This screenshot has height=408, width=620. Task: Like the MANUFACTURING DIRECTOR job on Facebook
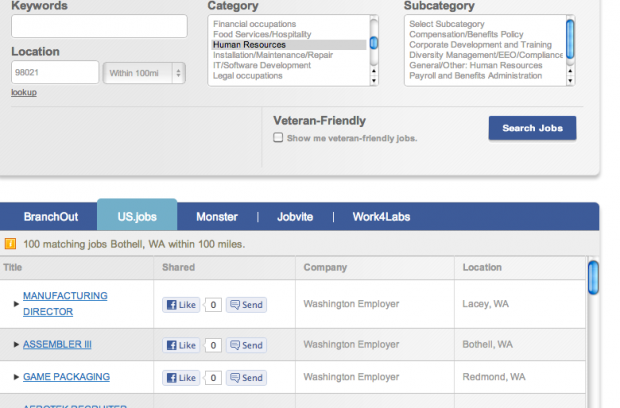coord(181,305)
